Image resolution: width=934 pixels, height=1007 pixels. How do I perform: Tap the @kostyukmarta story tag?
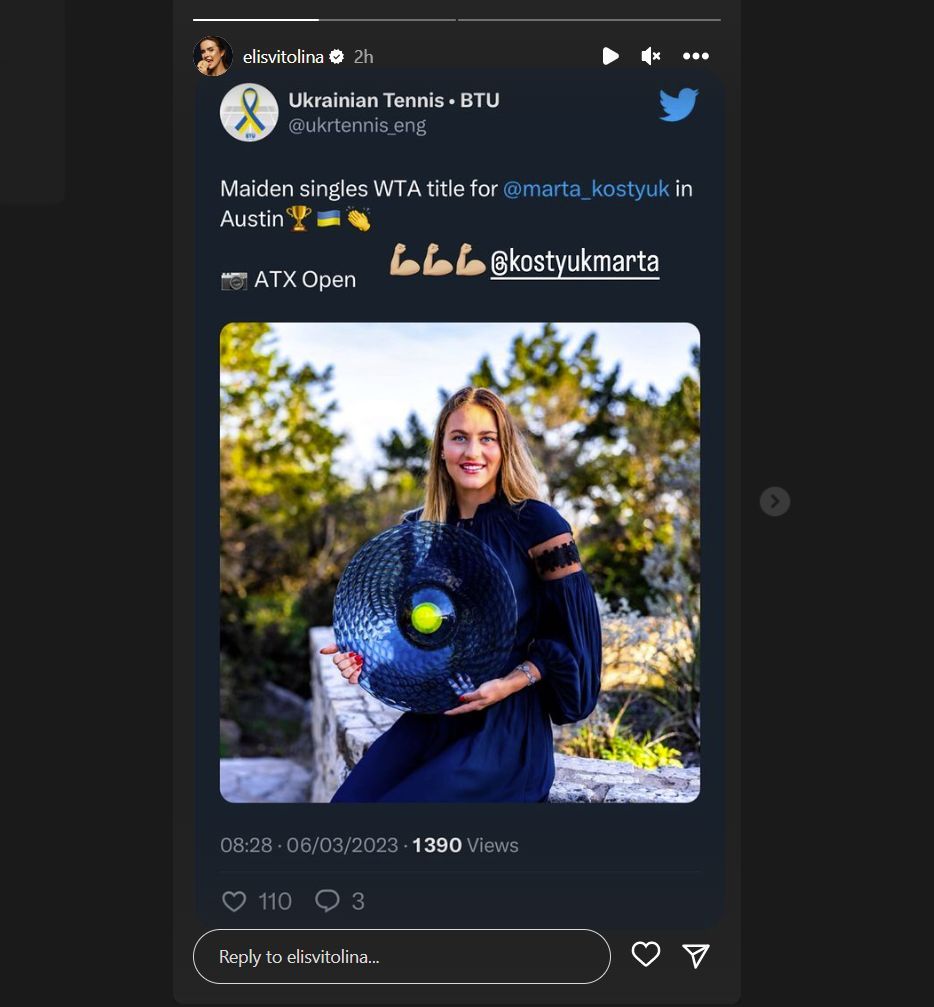(x=574, y=263)
